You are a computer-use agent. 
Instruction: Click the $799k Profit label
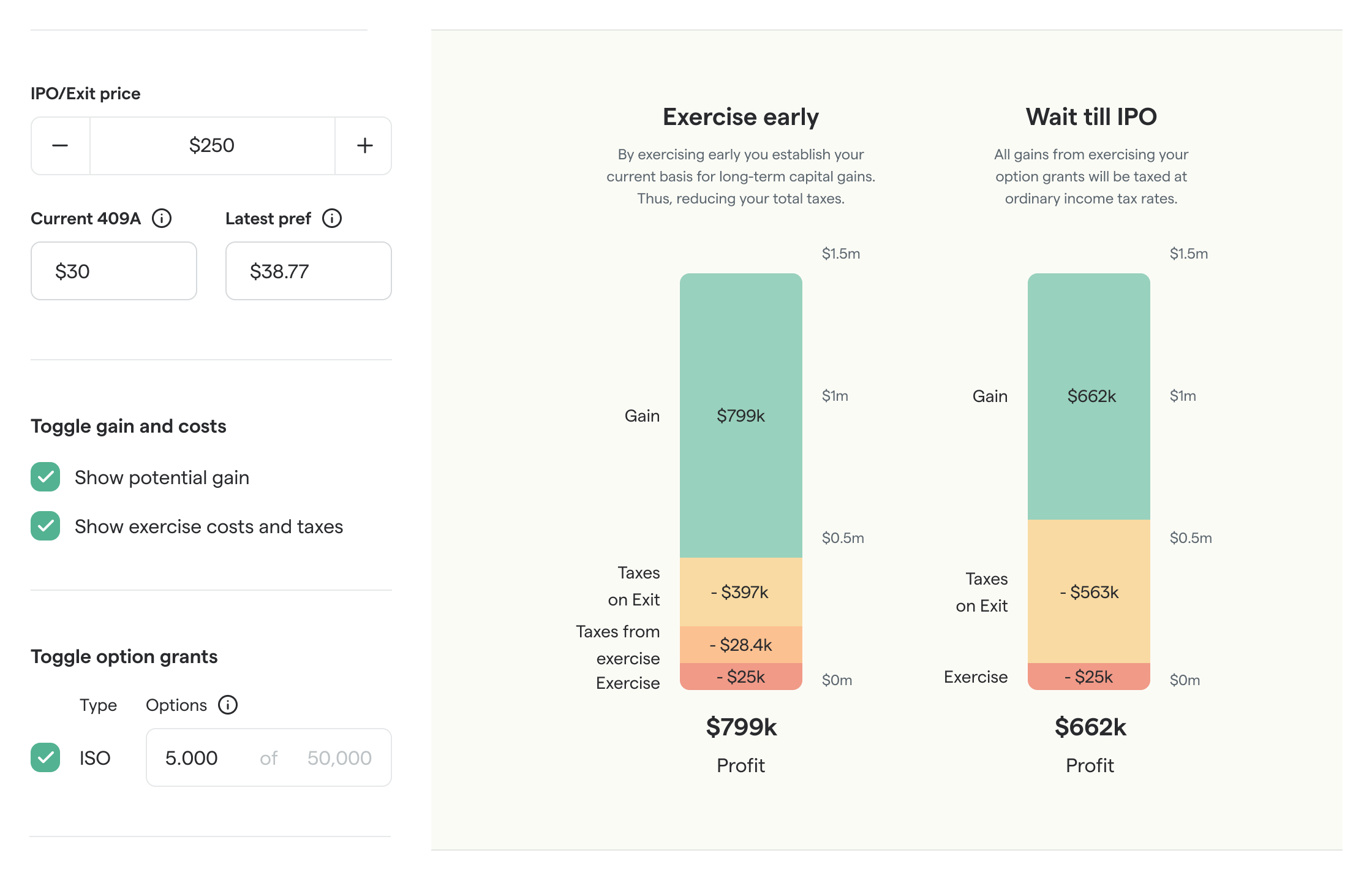pyautogui.click(x=741, y=728)
